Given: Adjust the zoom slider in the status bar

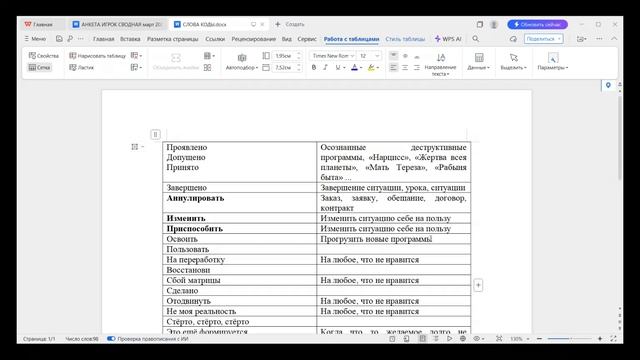Looking at the screenshot, I should coord(569,339).
